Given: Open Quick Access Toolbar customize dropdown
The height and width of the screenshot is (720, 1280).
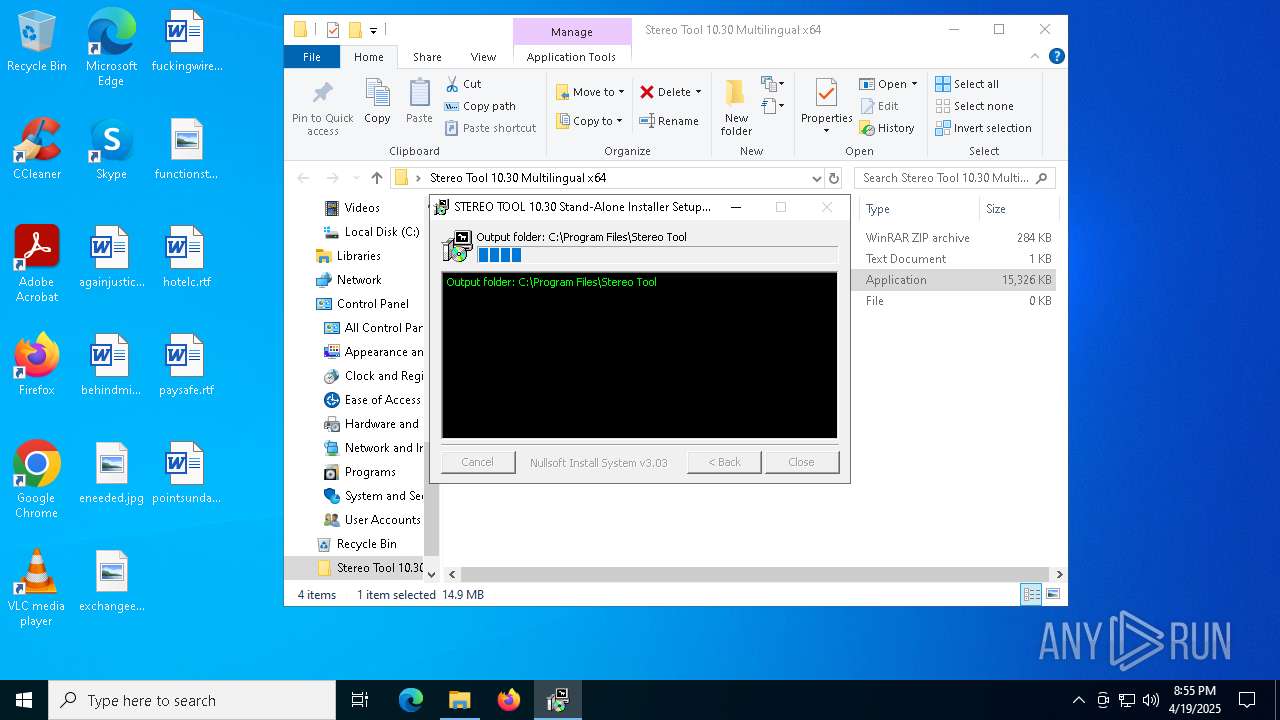Looking at the screenshot, I should click(374, 30).
